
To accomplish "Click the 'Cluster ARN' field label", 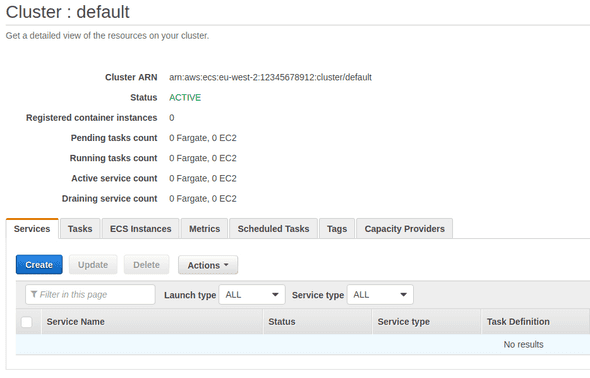I will [131, 77].
